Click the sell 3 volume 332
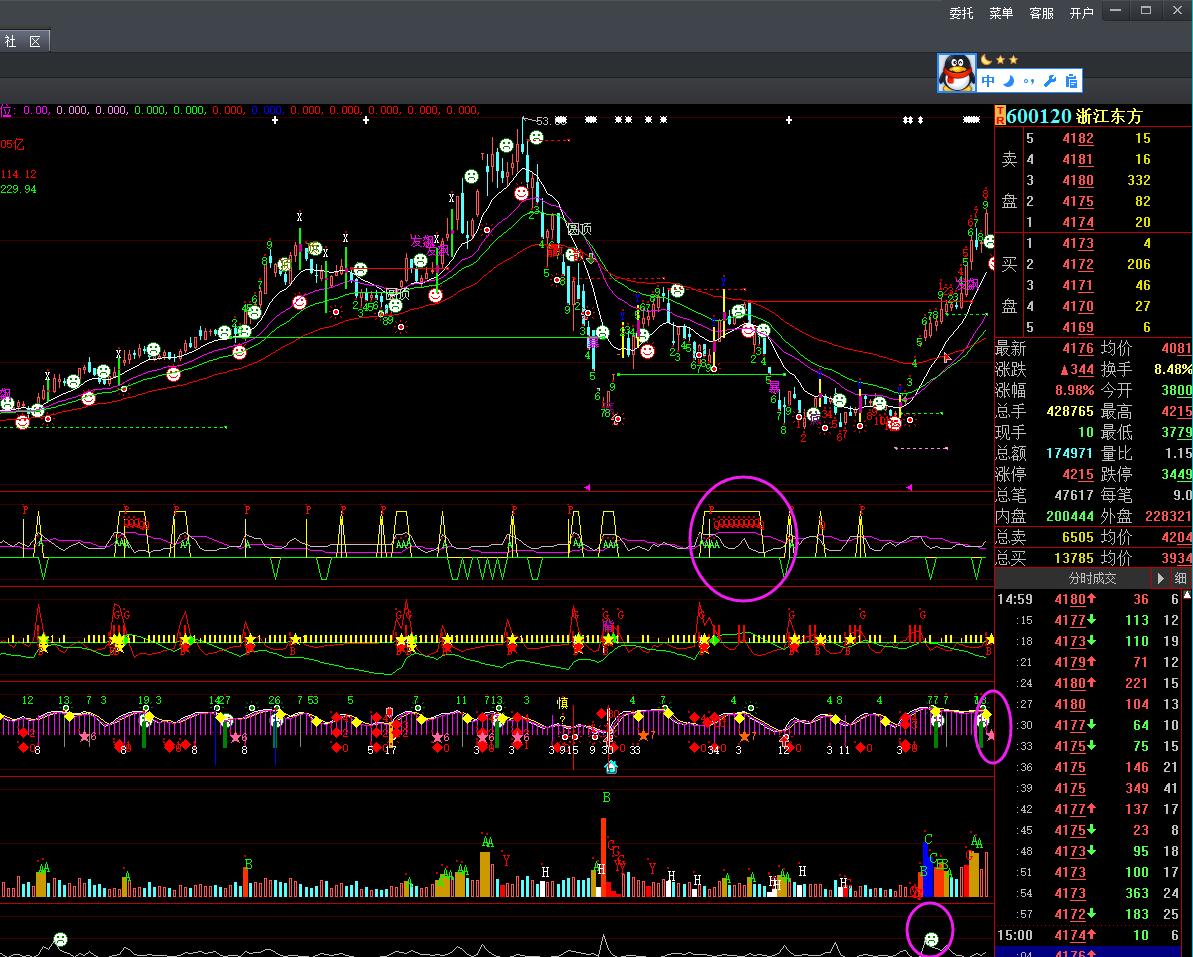The image size is (1193, 957). [1139, 180]
